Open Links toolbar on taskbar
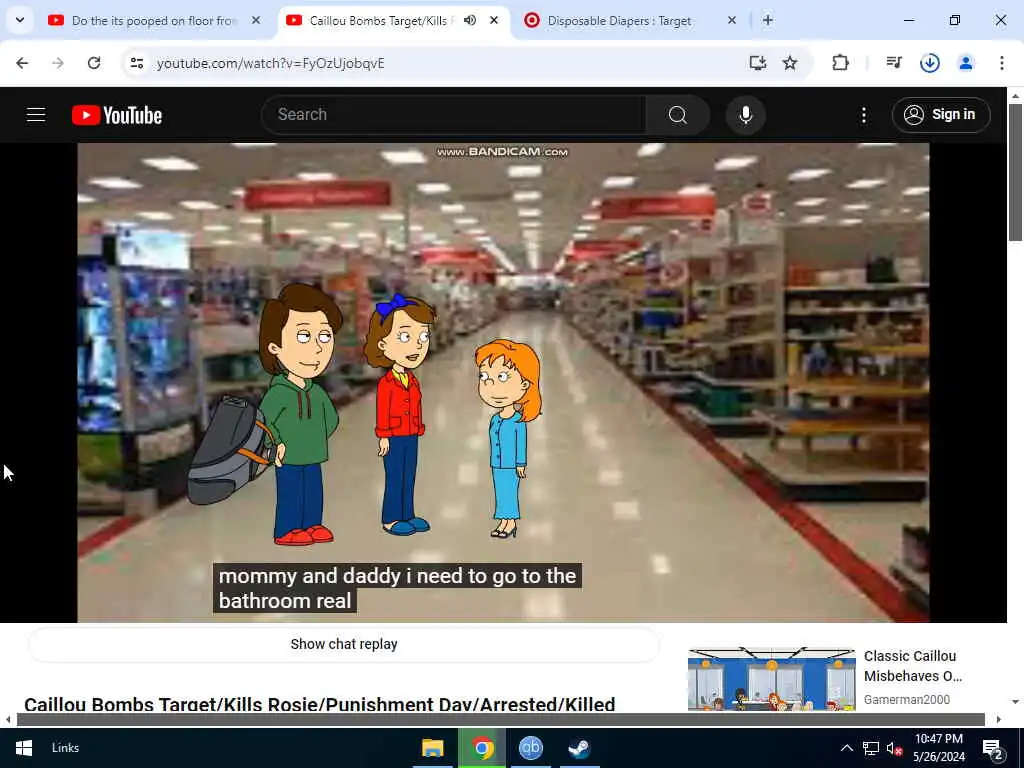1024x768 pixels. click(x=65, y=748)
